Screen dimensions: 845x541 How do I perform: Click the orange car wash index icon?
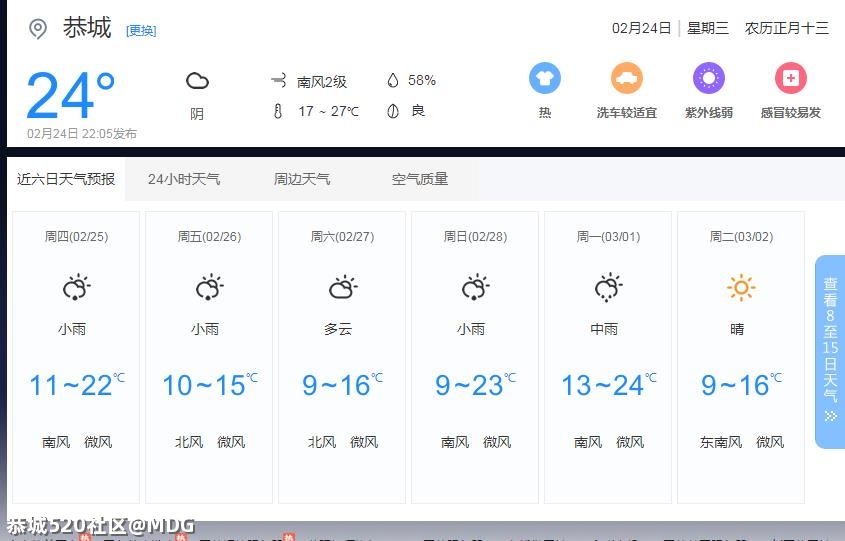tap(627, 78)
